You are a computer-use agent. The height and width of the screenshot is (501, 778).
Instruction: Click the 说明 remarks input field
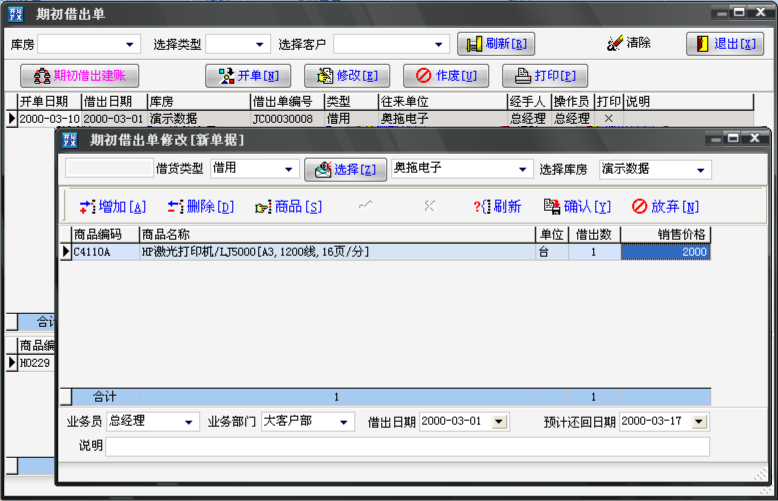click(x=407, y=446)
